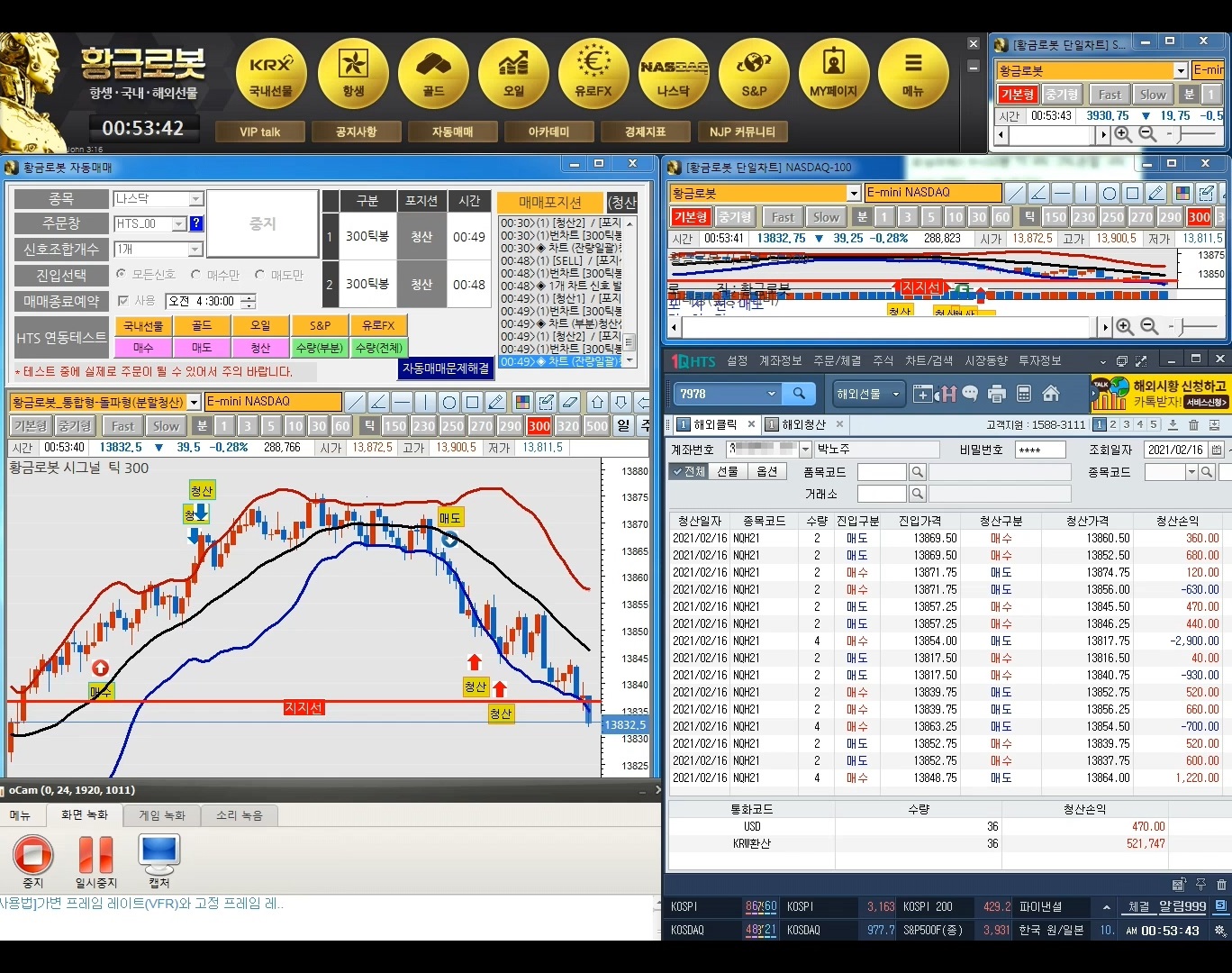Click the large 중지 button in 자동매매 window
The width and height of the screenshot is (1232, 973).
[x=262, y=223]
